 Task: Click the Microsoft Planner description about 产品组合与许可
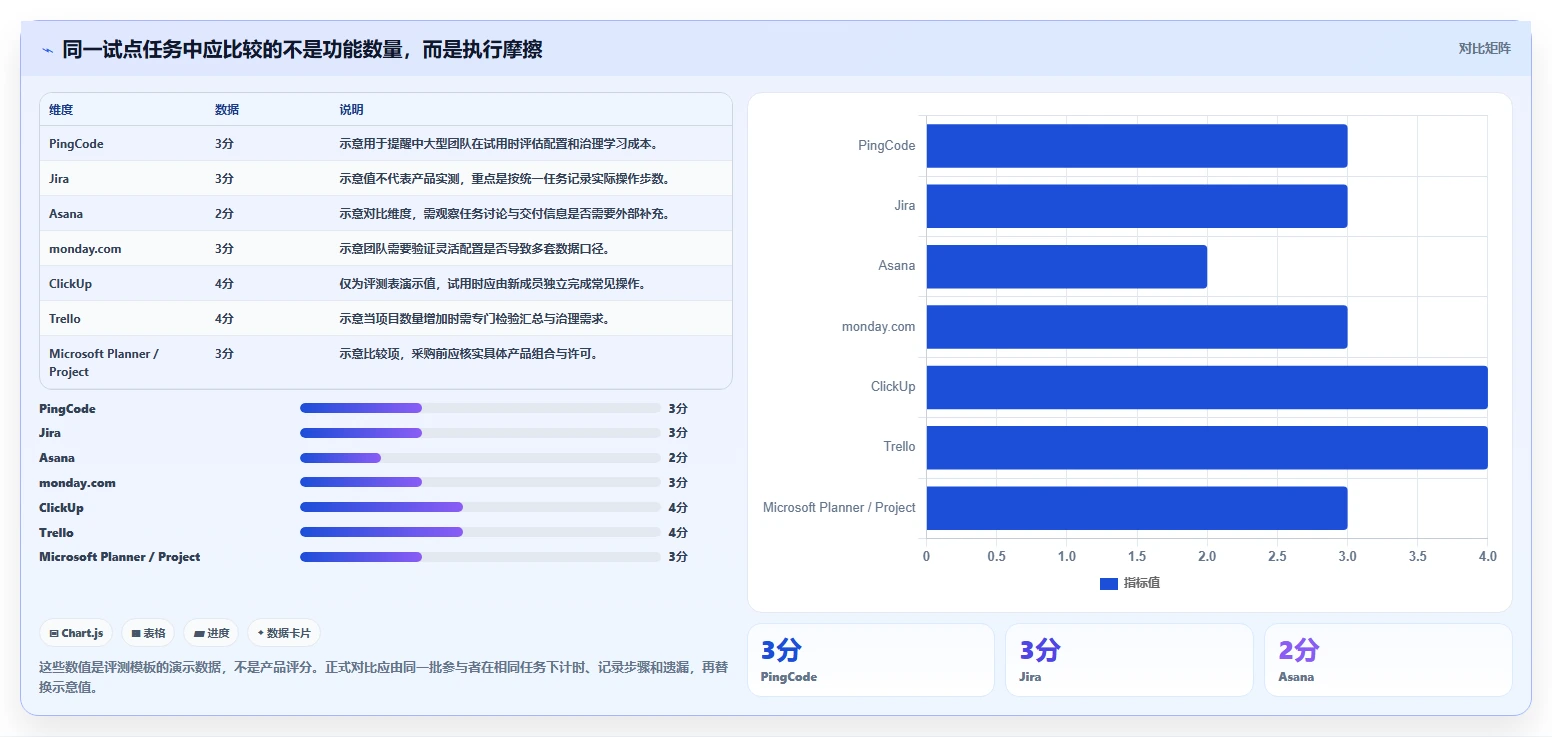click(468, 354)
